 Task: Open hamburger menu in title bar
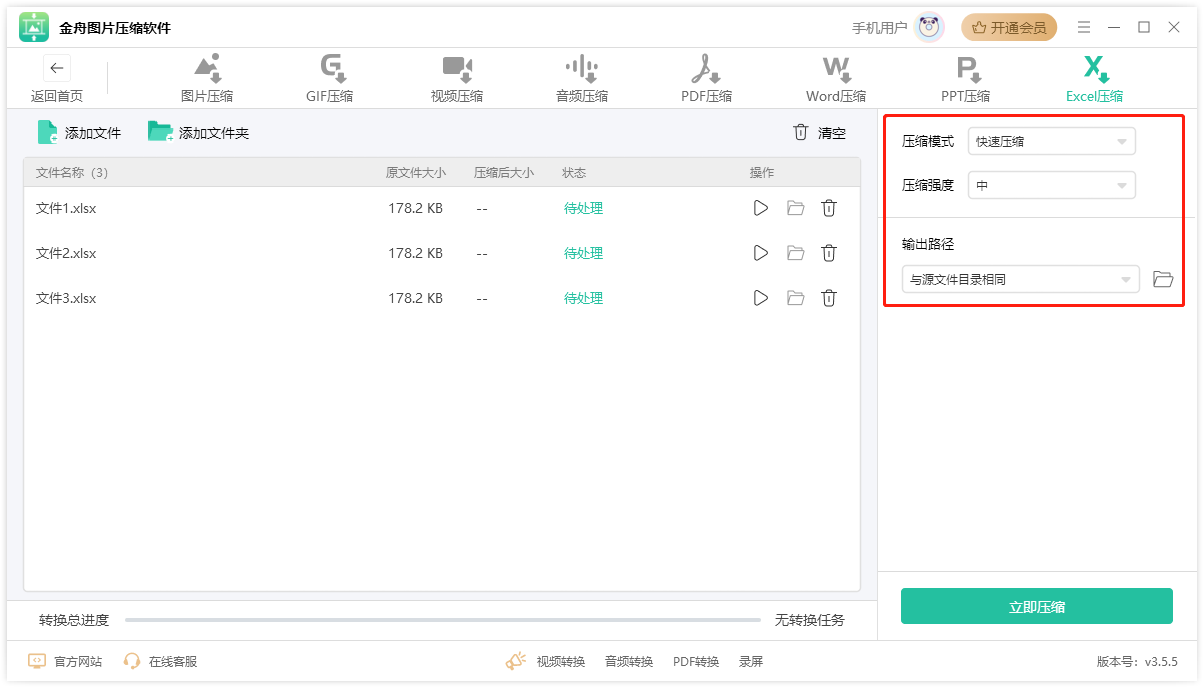click(1084, 27)
